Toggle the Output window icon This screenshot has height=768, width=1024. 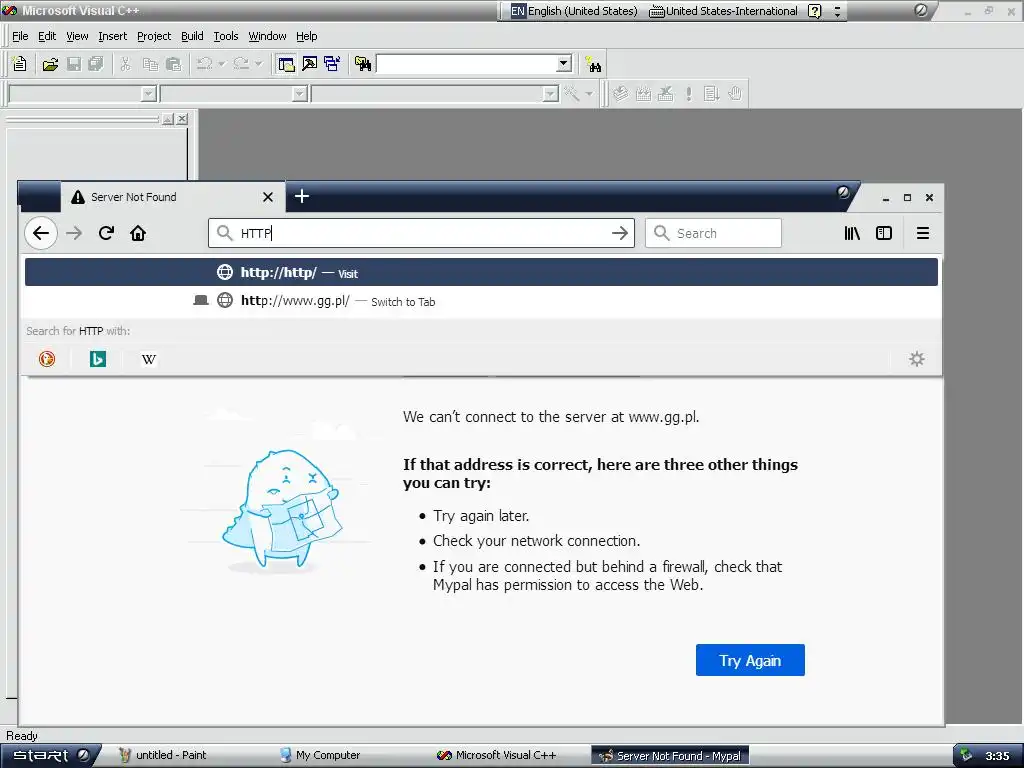[310, 64]
